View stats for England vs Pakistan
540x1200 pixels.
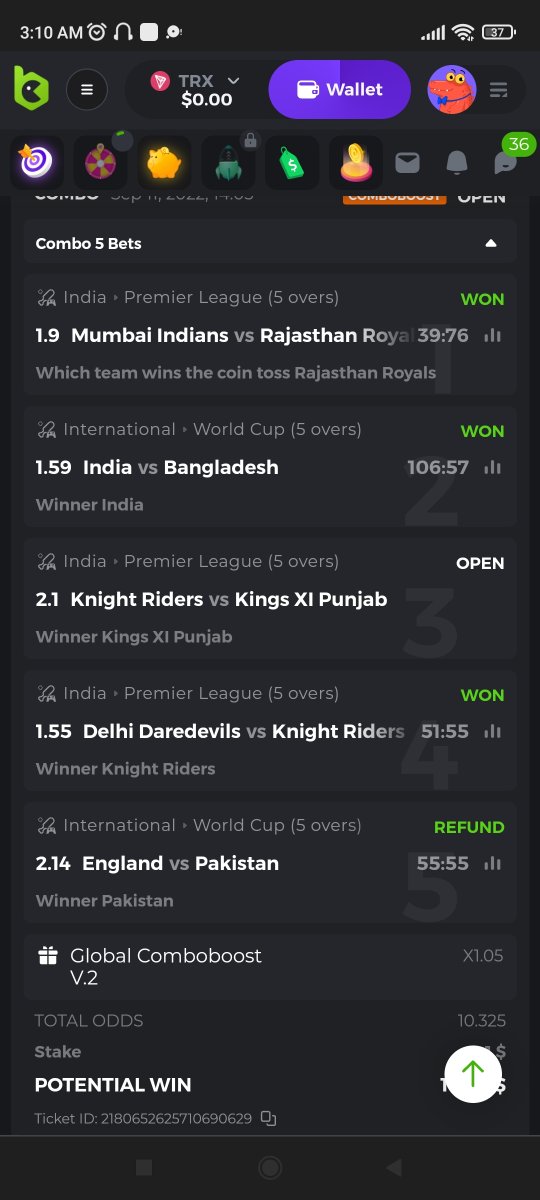[492, 863]
